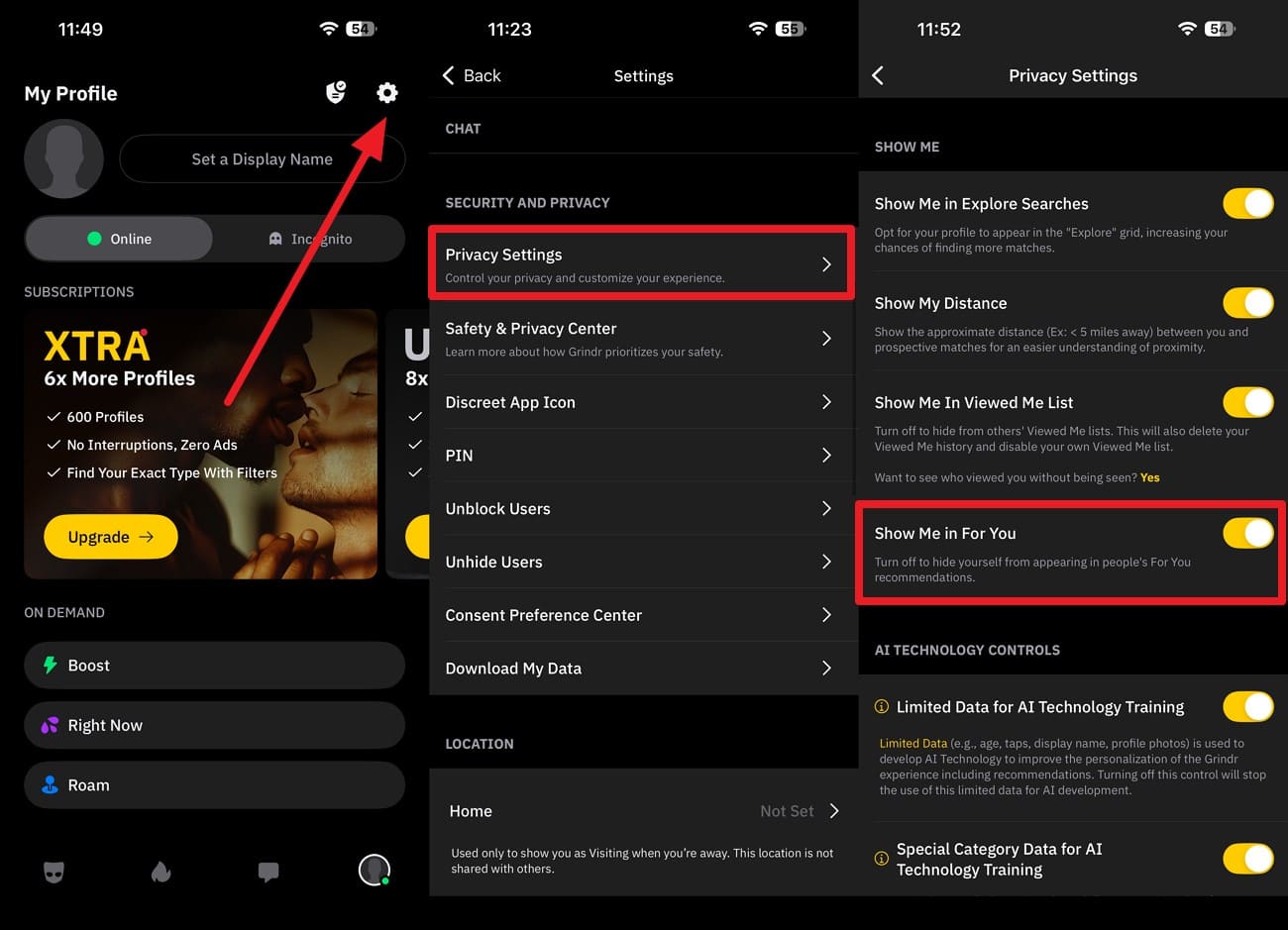Tap the yellow Limited Data link
This screenshot has height=930, width=1288.
(913, 743)
